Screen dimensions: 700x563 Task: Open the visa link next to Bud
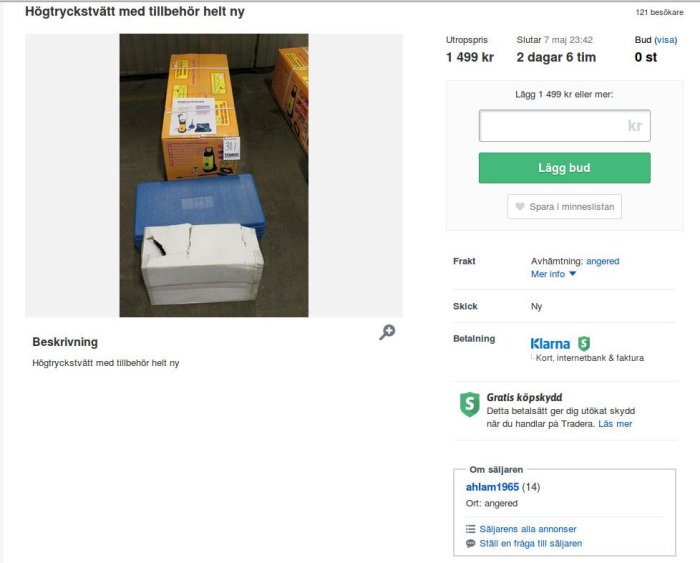point(666,40)
